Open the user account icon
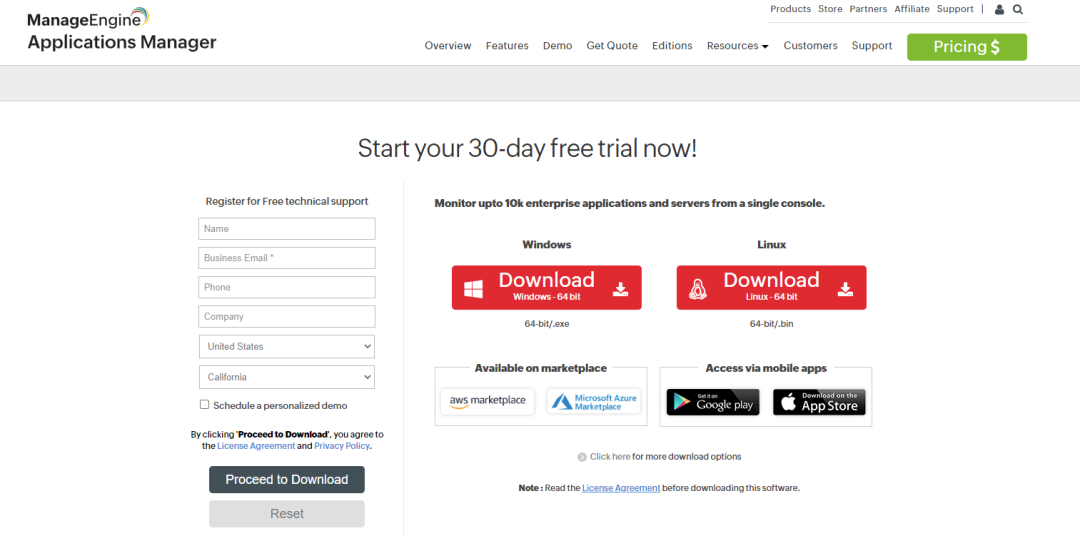The width and height of the screenshot is (1080, 536). (x=999, y=10)
